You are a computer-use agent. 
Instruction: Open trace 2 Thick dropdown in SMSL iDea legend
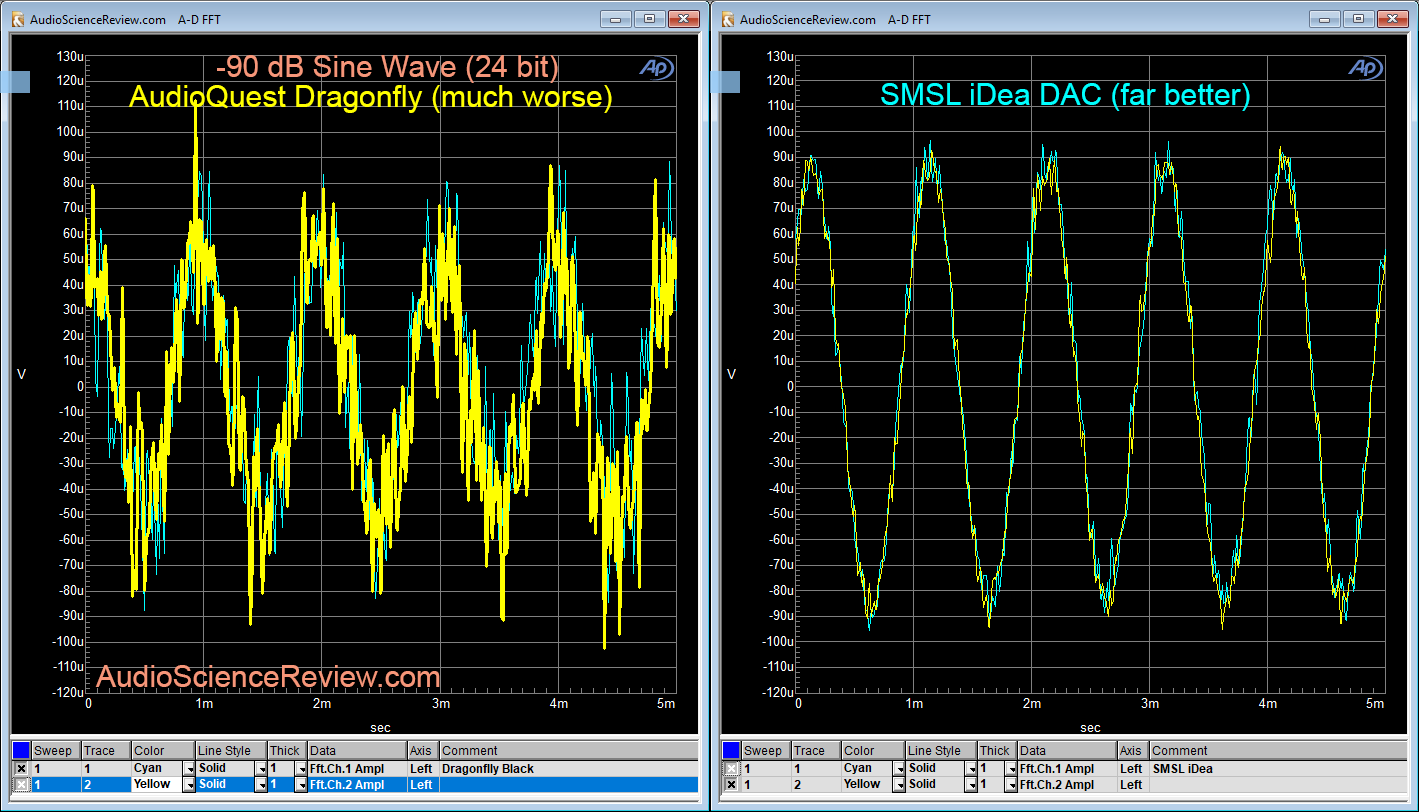tap(1010, 785)
